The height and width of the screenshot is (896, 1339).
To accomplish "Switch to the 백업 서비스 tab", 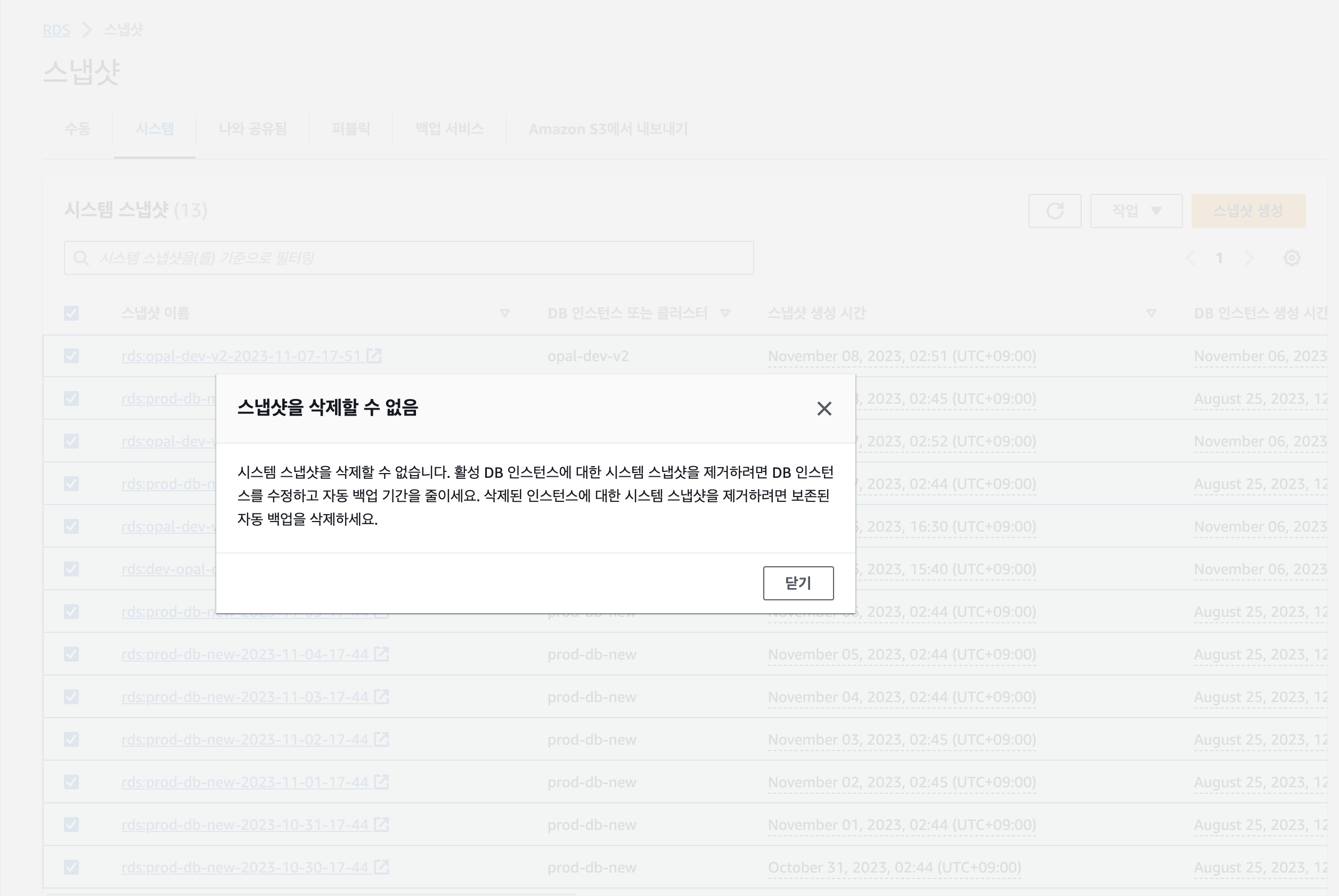I will click(449, 129).
